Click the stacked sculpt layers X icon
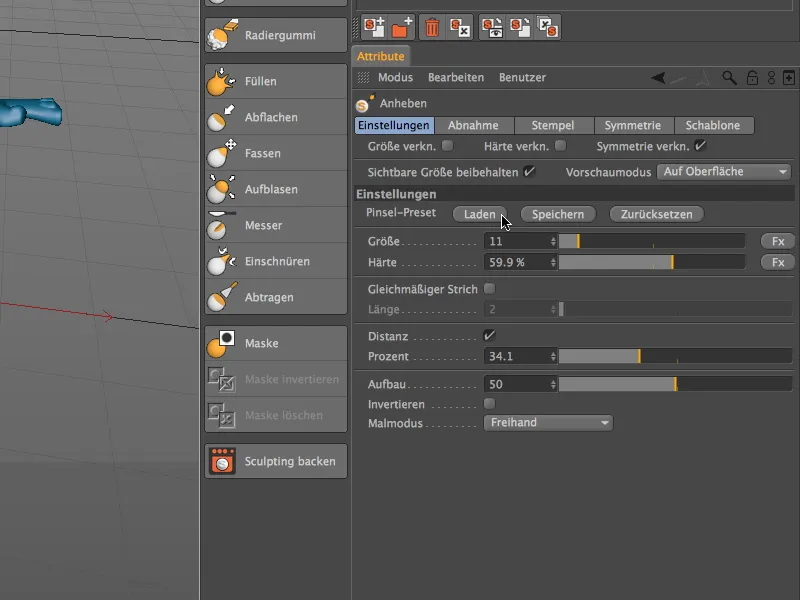Screen dimensions: 800x600 point(548,27)
